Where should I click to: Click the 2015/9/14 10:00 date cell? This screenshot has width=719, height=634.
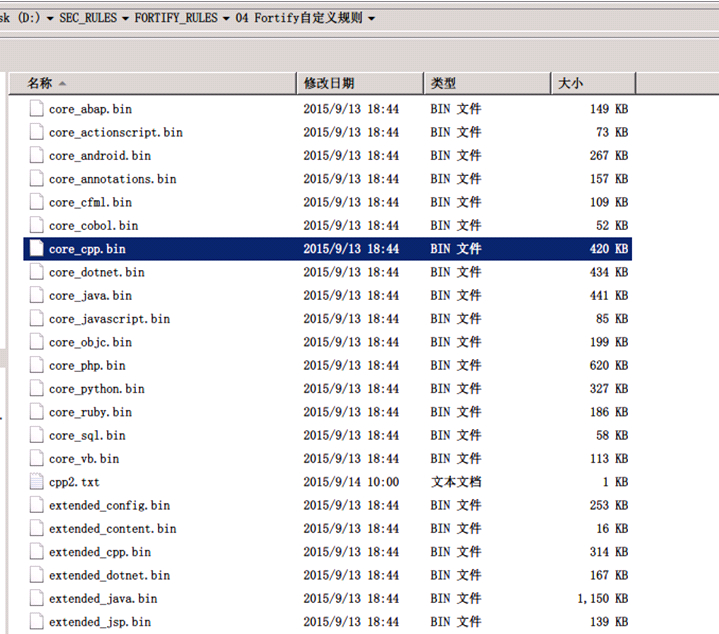pyautogui.click(x=351, y=482)
